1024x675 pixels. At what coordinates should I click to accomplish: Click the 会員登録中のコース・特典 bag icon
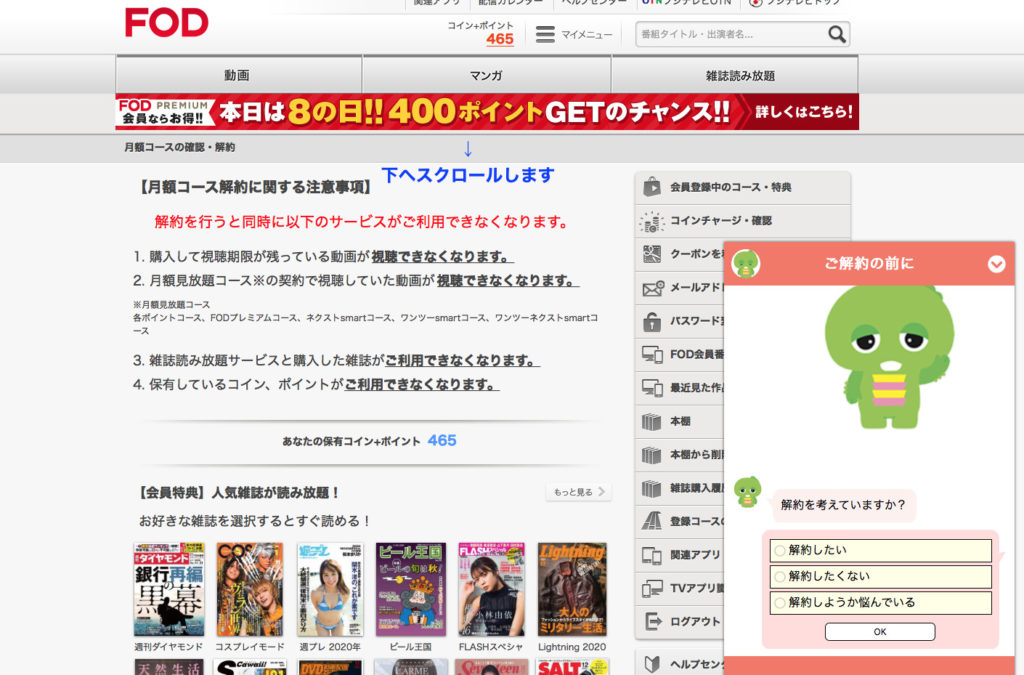coord(651,187)
